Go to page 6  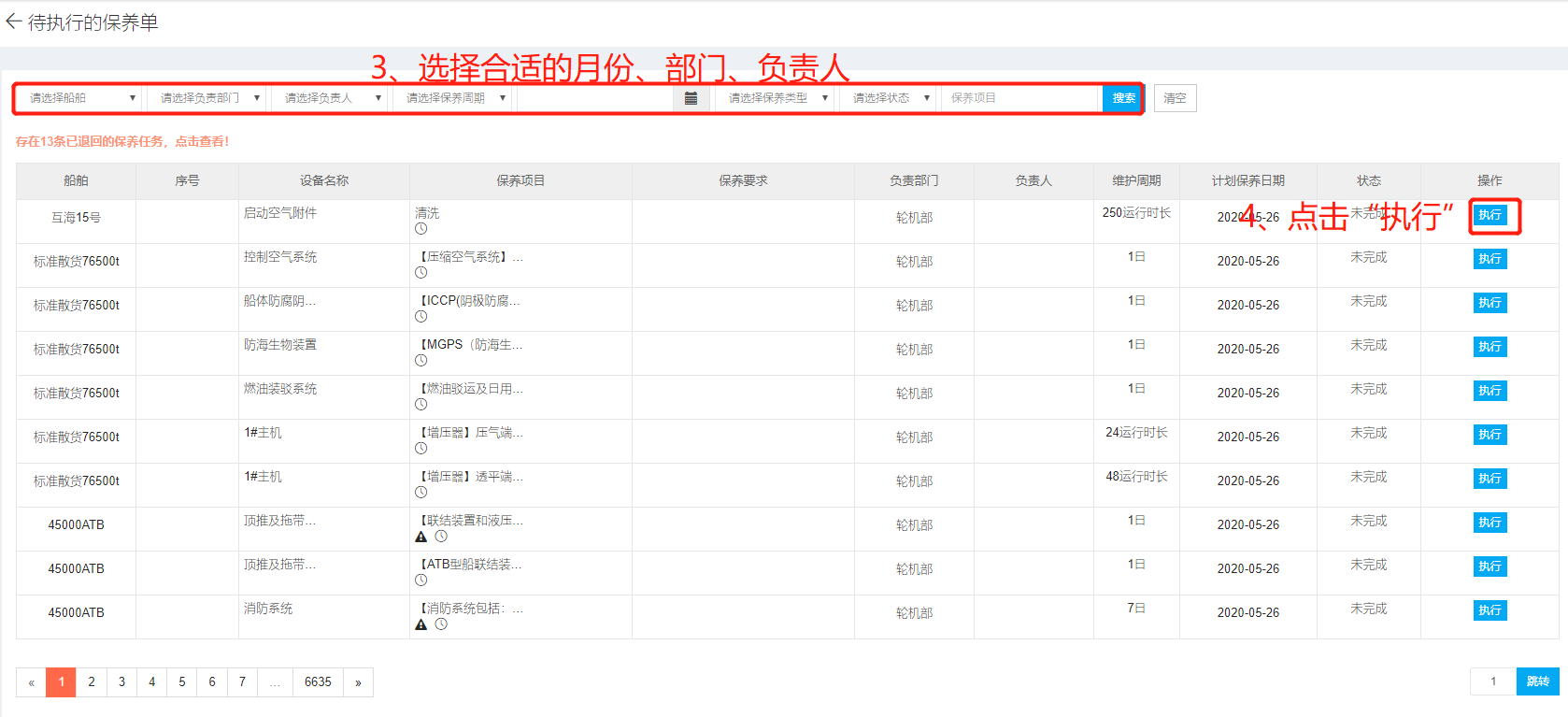click(x=212, y=682)
